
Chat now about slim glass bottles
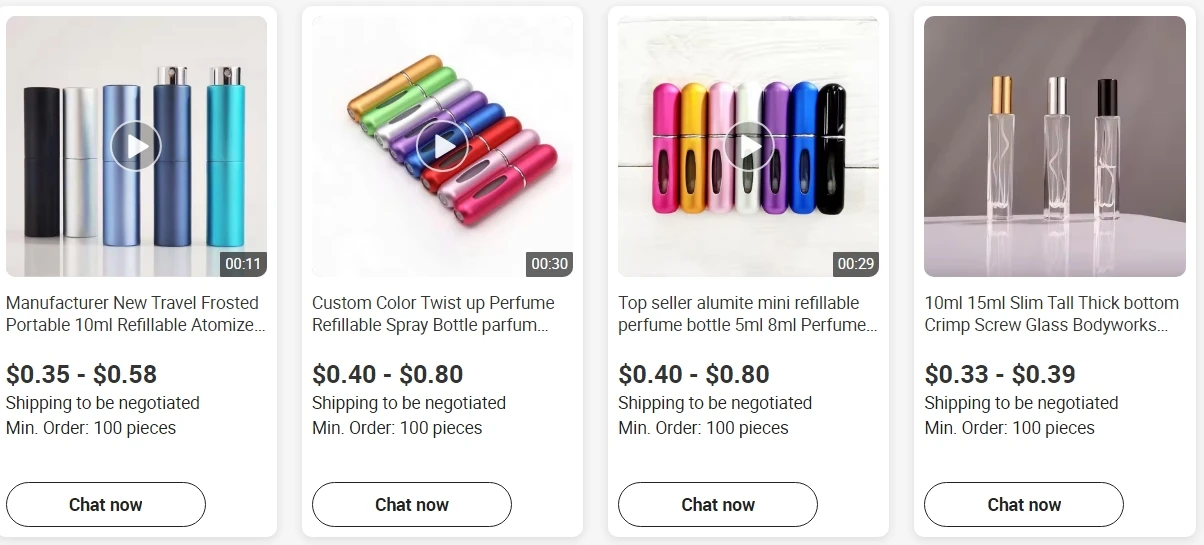(1024, 505)
